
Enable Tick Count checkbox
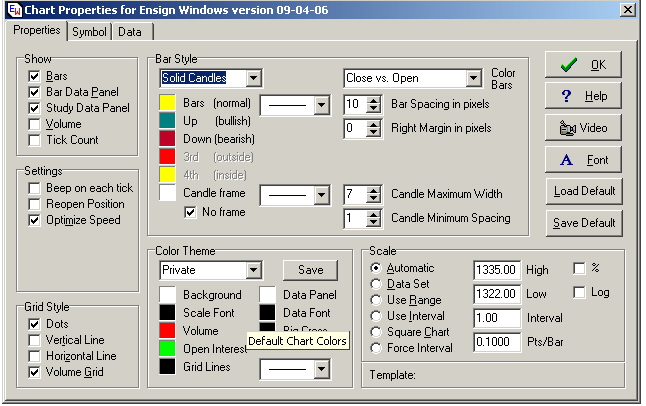34,140
